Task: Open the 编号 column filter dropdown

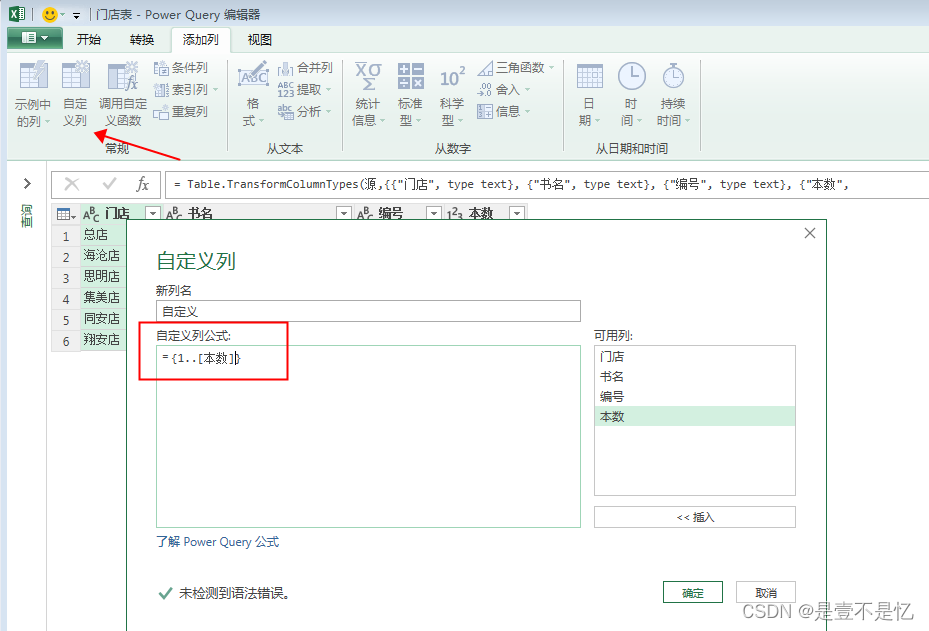Action: pyautogui.click(x=434, y=213)
